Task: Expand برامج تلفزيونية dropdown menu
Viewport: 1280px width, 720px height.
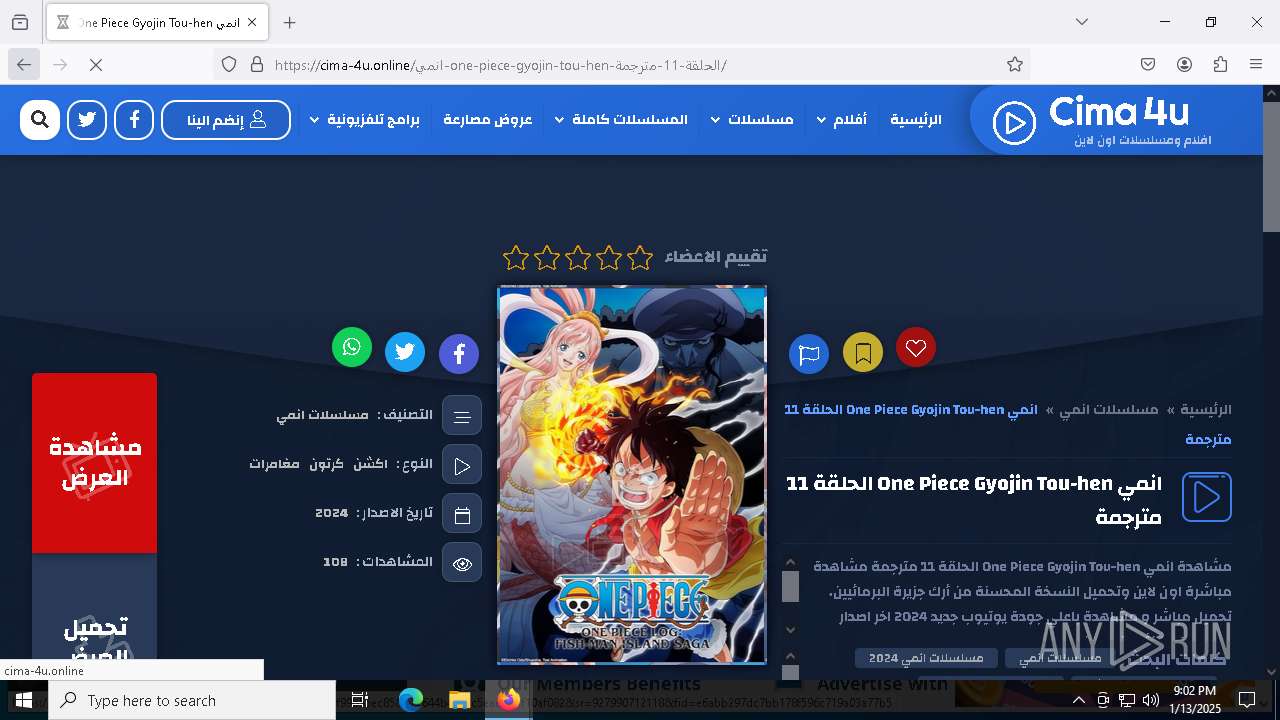Action: click(x=364, y=120)
